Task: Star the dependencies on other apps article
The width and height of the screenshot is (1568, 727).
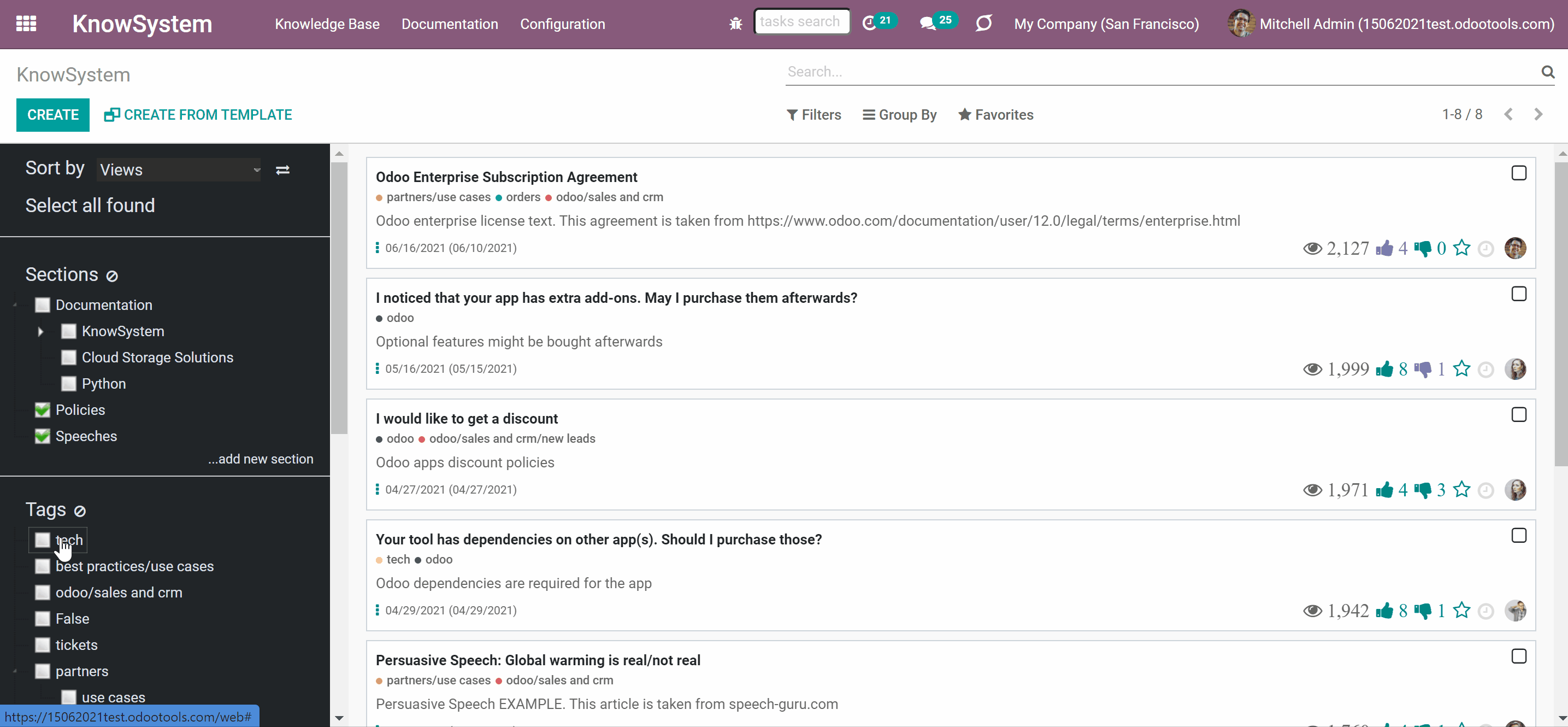Action: 1461,609
